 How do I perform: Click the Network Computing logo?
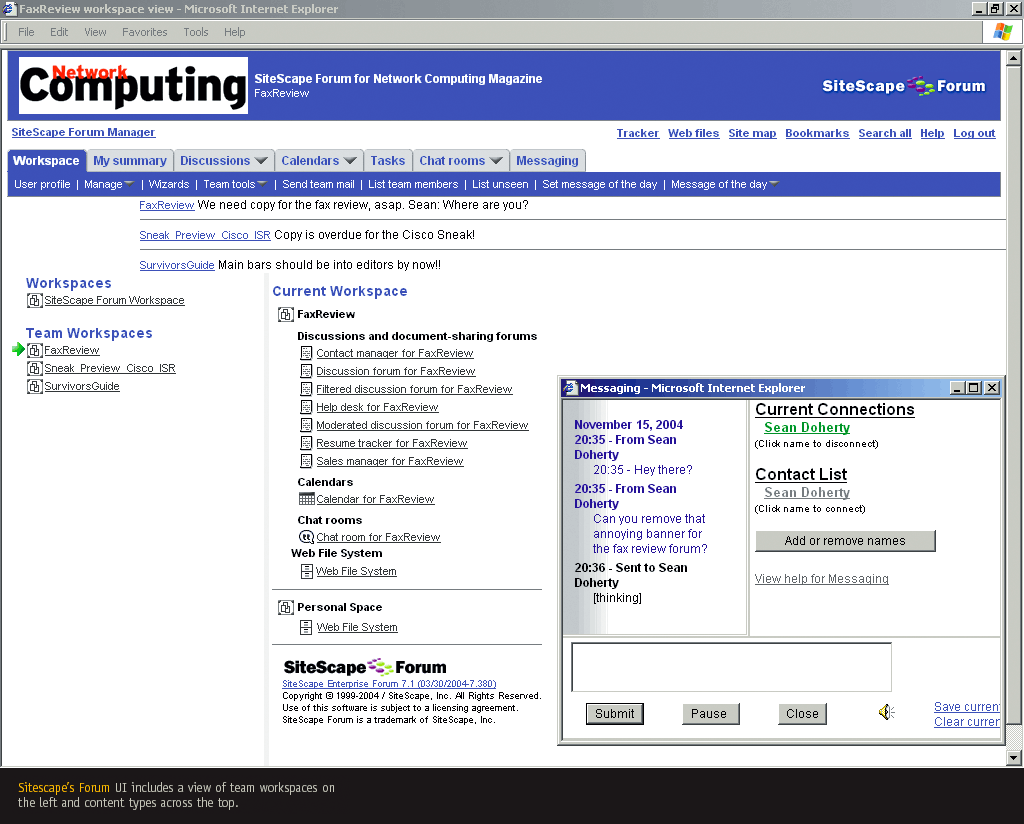click(133, 86)
